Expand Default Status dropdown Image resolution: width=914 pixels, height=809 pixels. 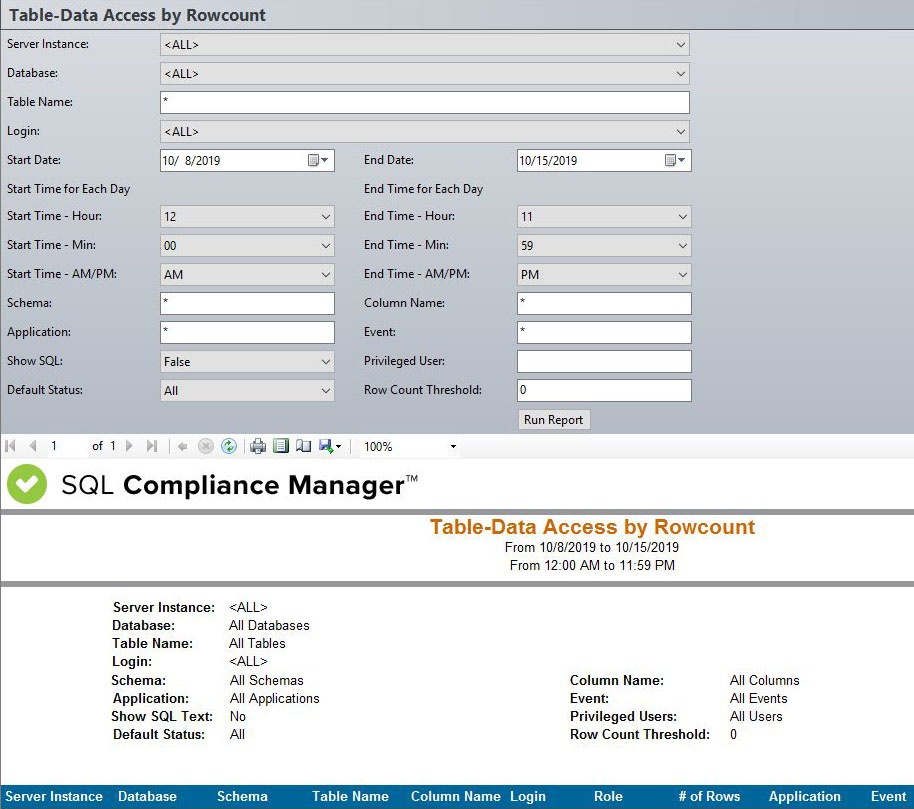[325, 391]
